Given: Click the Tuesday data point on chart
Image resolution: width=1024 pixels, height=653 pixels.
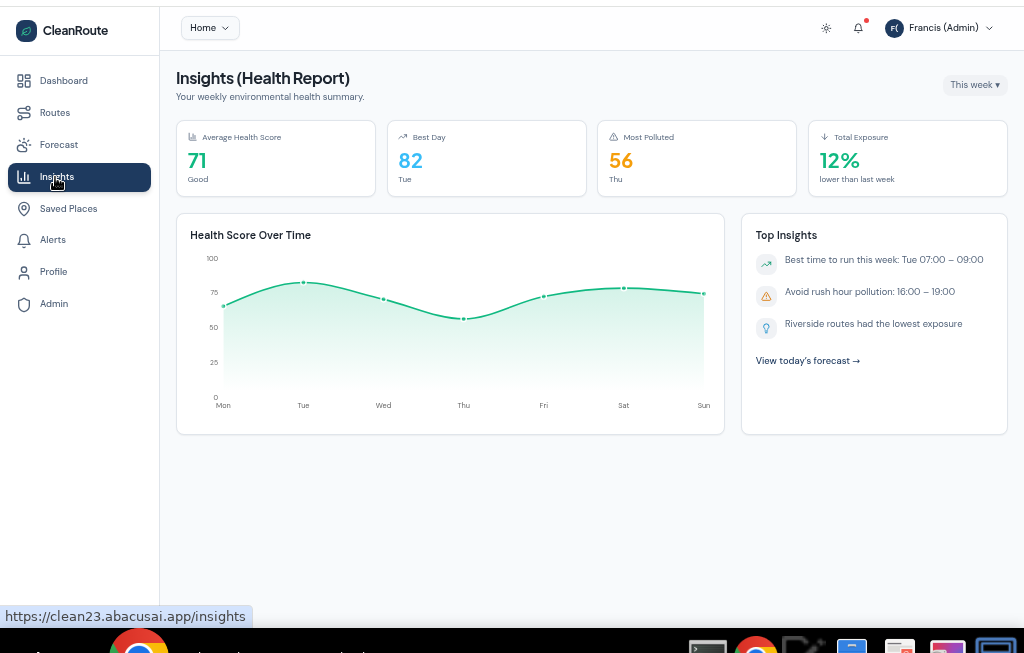Looking at the screenshot, I should tap(304, 283).
